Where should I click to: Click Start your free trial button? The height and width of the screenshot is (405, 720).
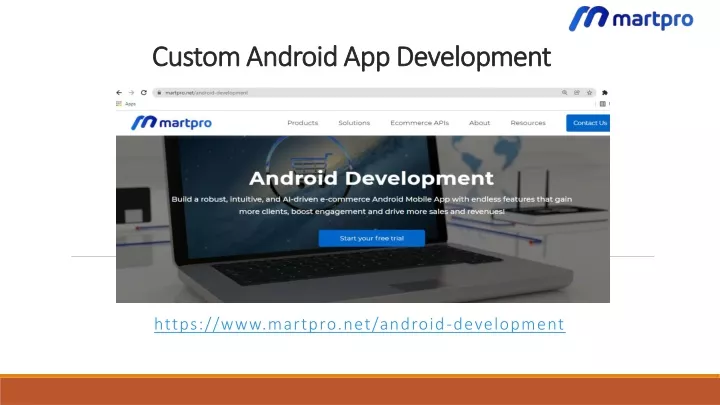[371, 238]
